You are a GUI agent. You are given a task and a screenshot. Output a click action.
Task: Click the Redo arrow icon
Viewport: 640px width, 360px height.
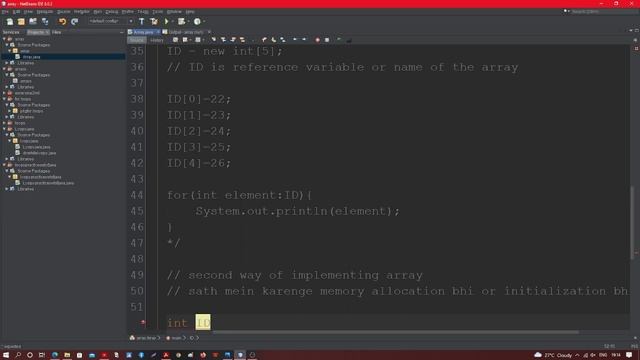(x=74, y=21)
